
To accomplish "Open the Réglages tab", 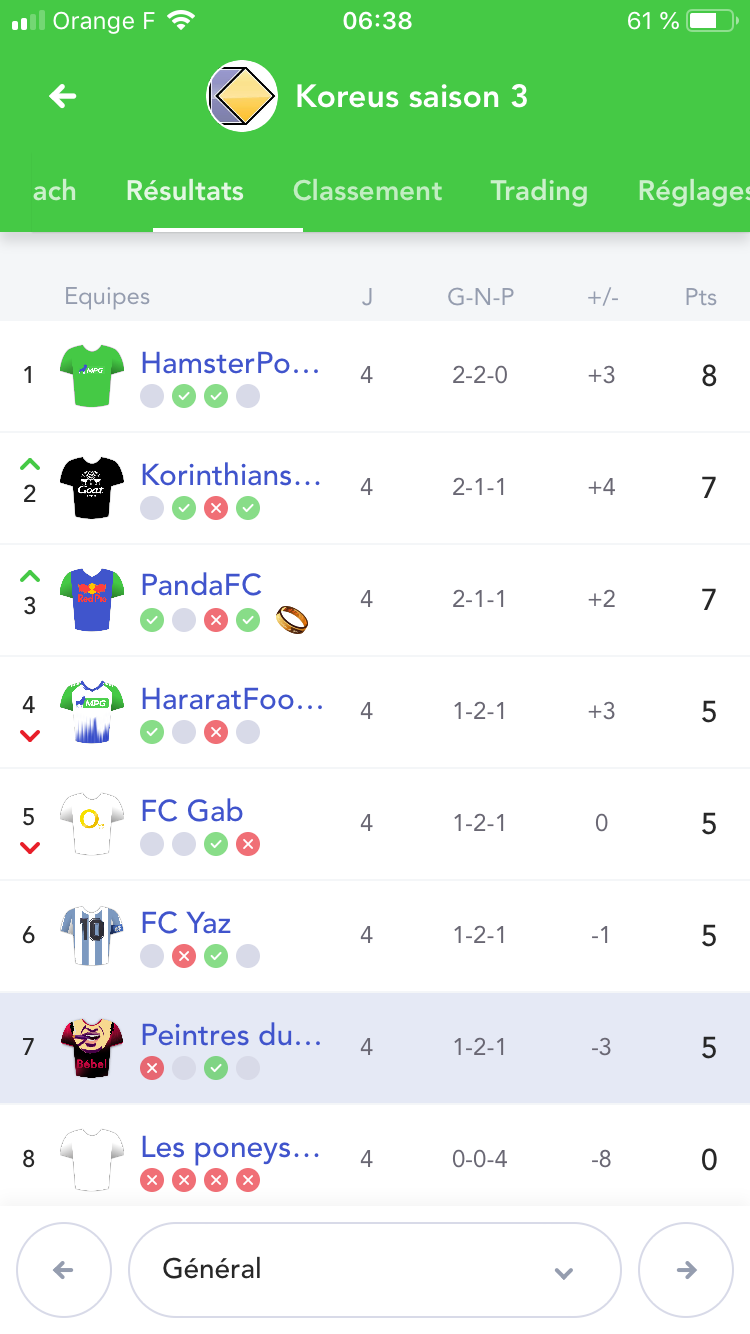I will (x=692, y=191).
